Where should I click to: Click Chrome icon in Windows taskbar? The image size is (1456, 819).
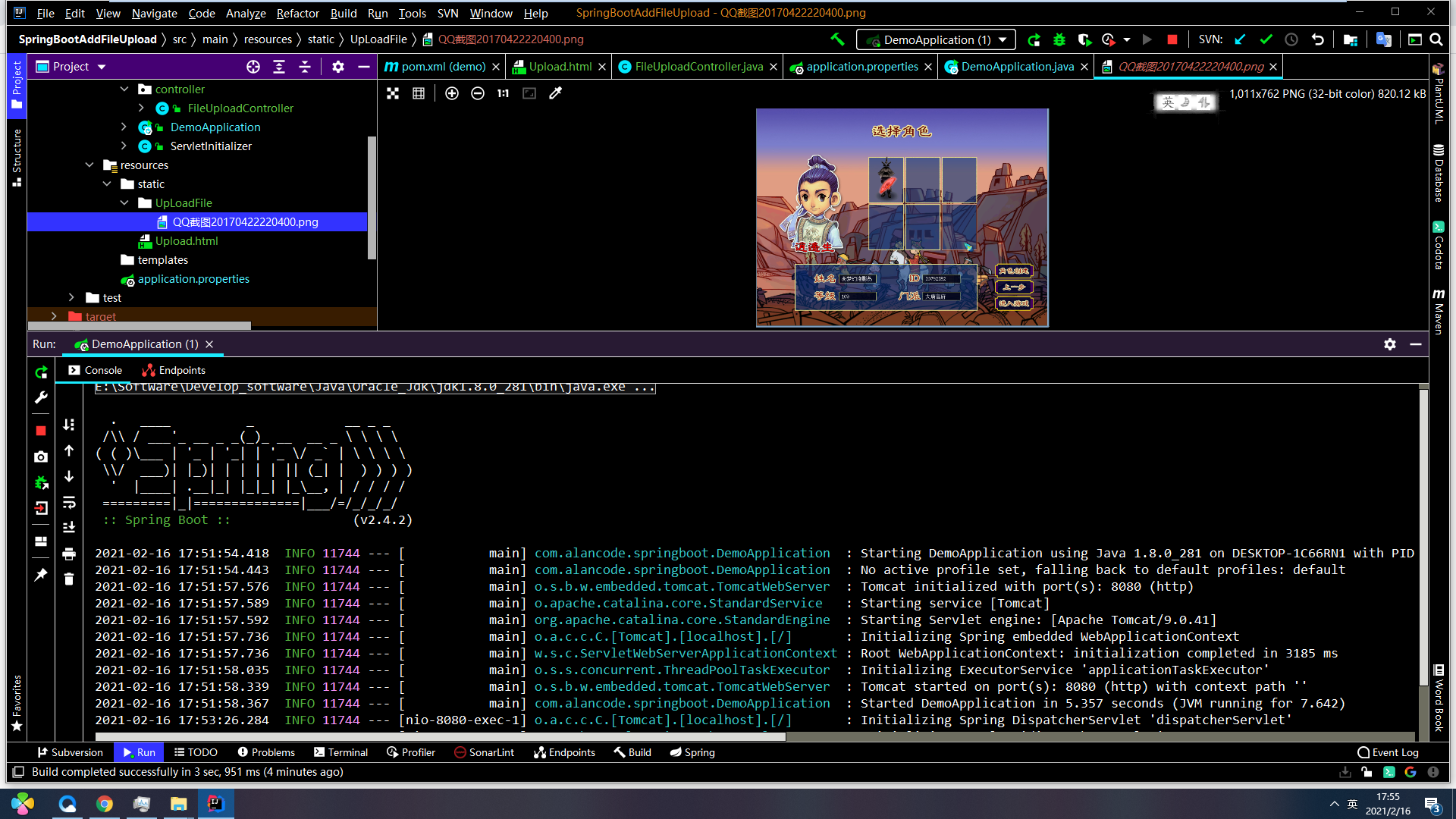coord(105,804)
